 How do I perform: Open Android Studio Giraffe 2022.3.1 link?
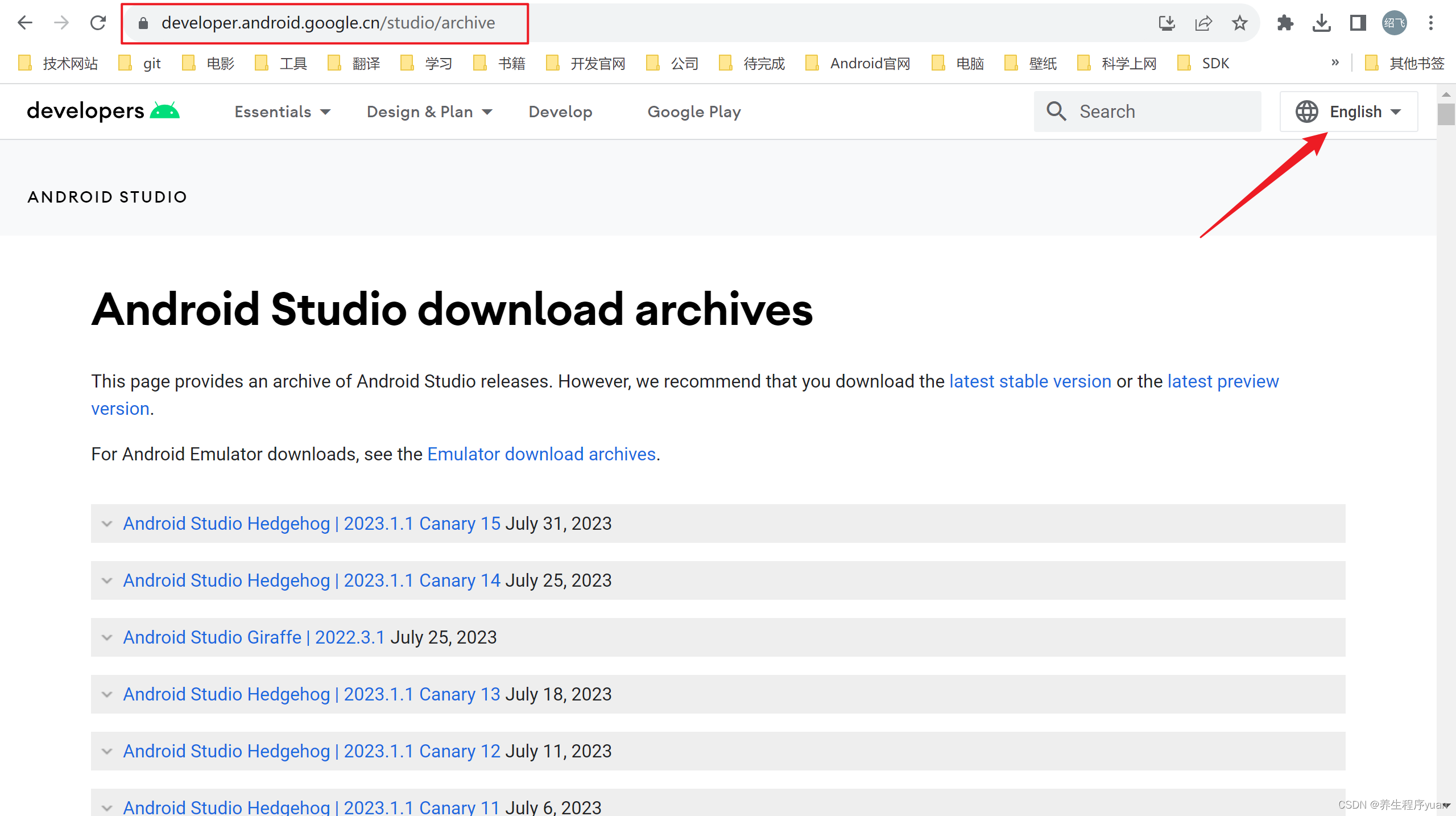(254, 637)
